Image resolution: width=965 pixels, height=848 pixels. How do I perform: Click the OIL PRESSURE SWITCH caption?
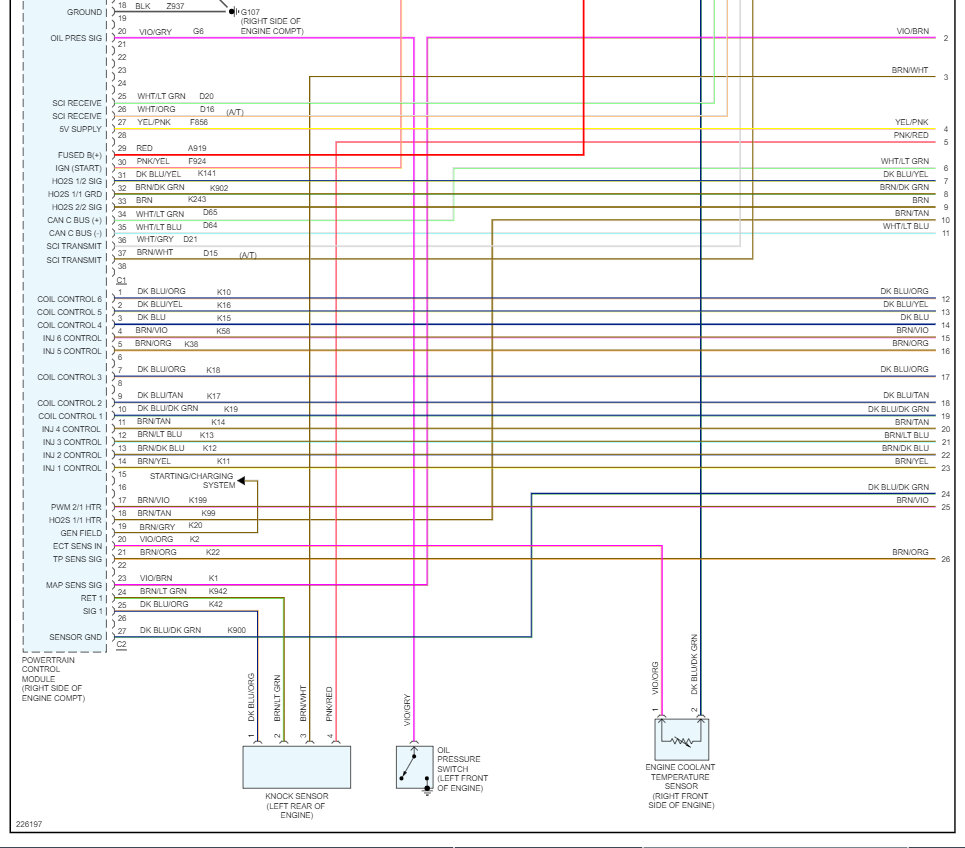point(462,769)
